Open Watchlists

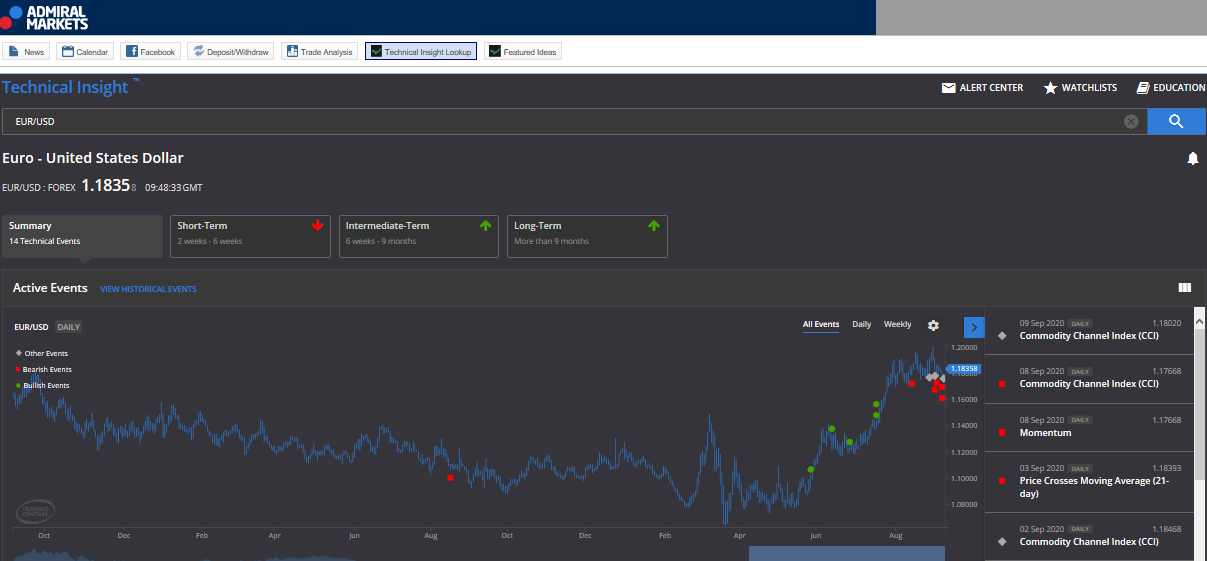click(x=1080, y=88)
